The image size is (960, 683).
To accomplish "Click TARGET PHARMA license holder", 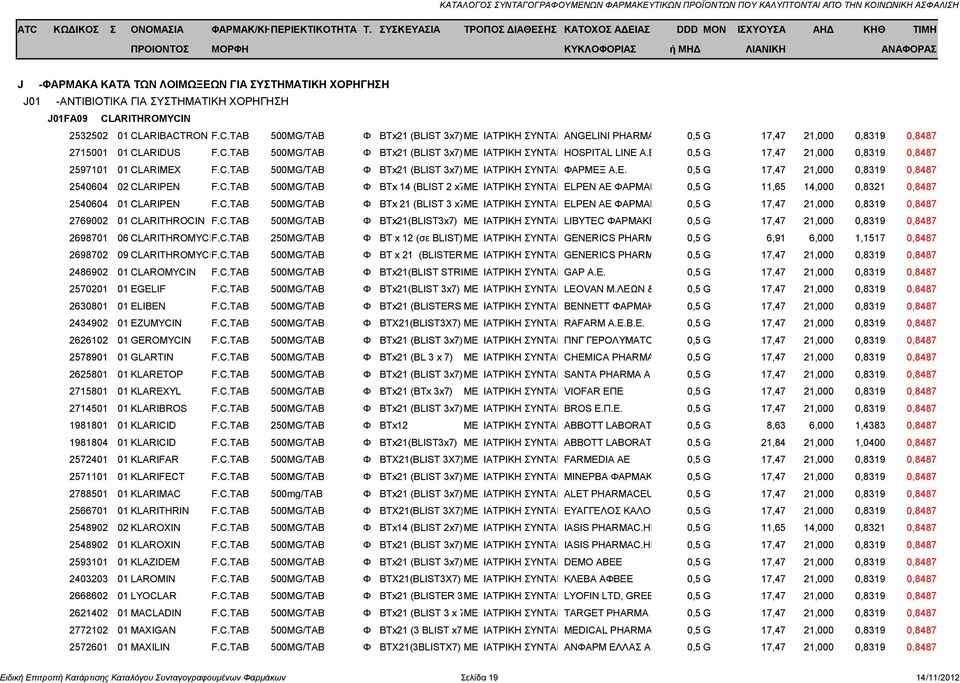I will [x=606, y=613].
